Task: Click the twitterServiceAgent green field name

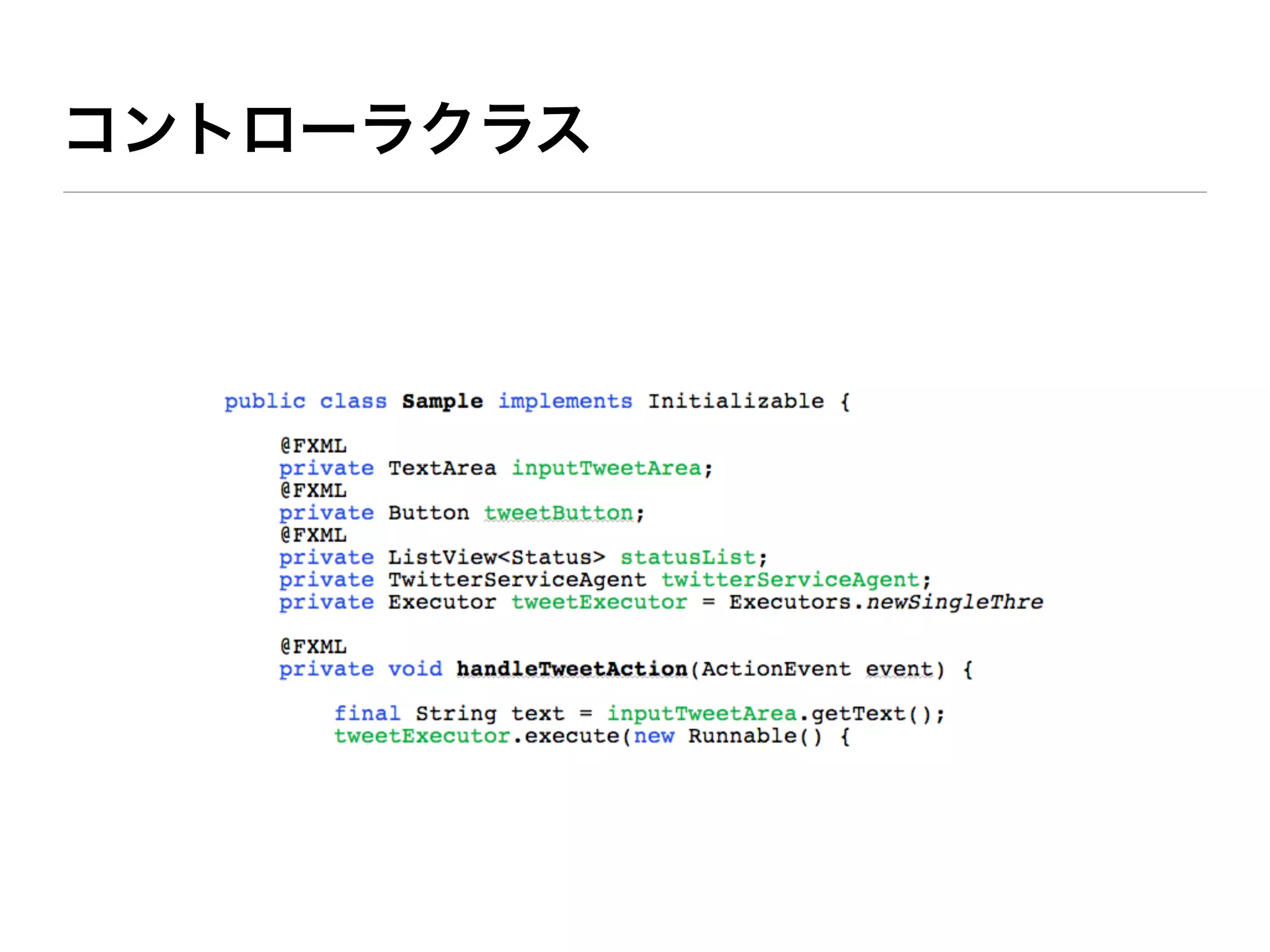Action: click(790, 580)
